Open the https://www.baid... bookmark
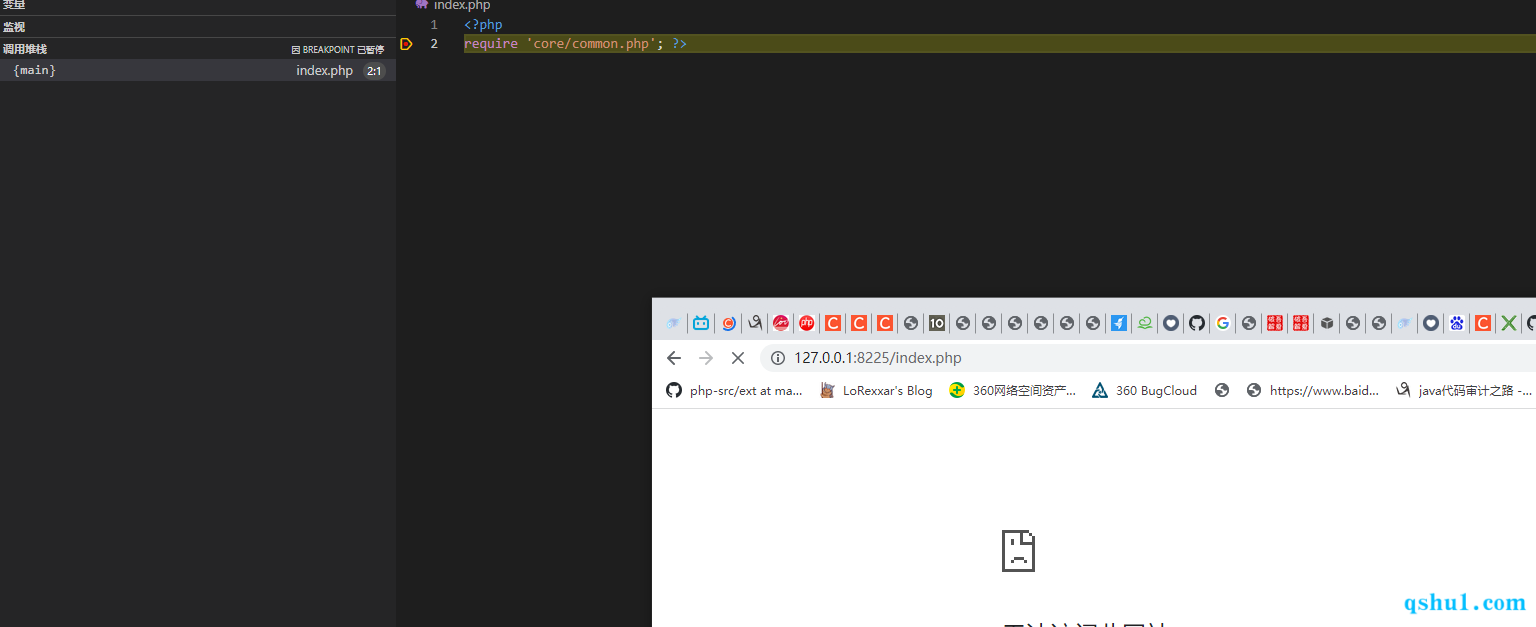1536x627 pixels. click(x=1313, y=391)
